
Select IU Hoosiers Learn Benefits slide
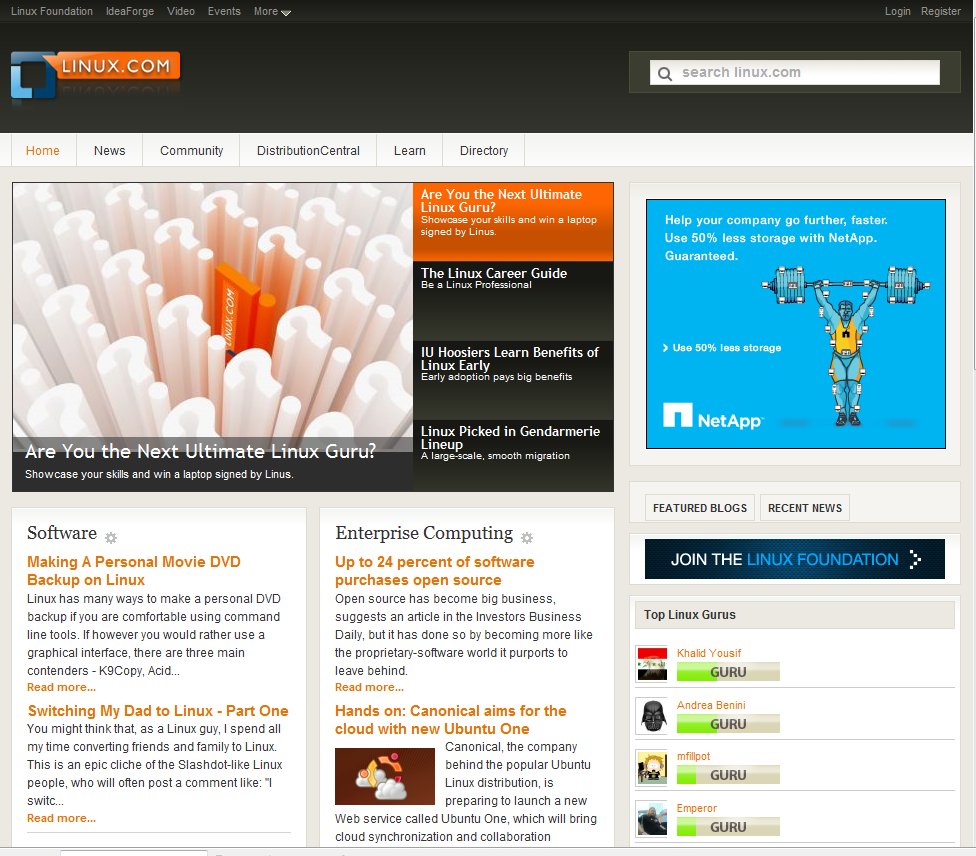tap(513, 380)
